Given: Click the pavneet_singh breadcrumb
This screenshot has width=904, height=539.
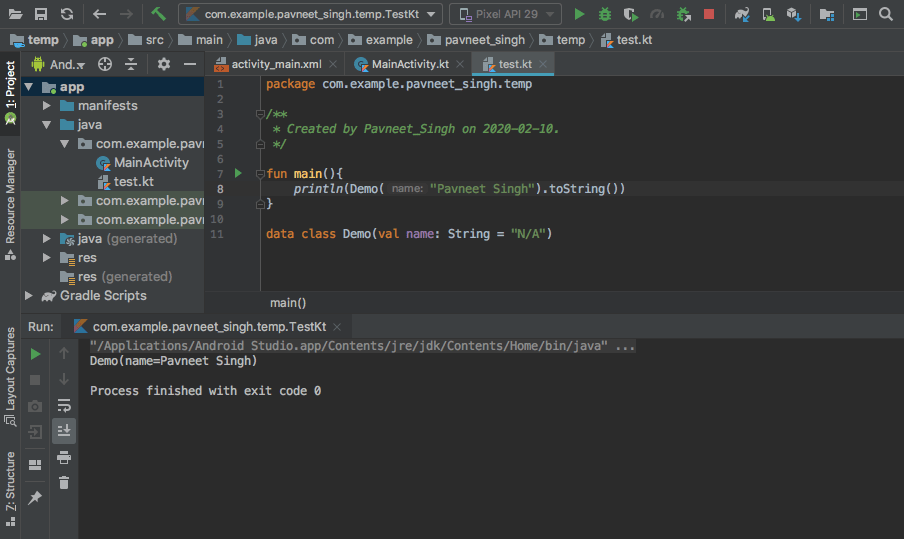Looking at the screenshot, I should [476, 40].
